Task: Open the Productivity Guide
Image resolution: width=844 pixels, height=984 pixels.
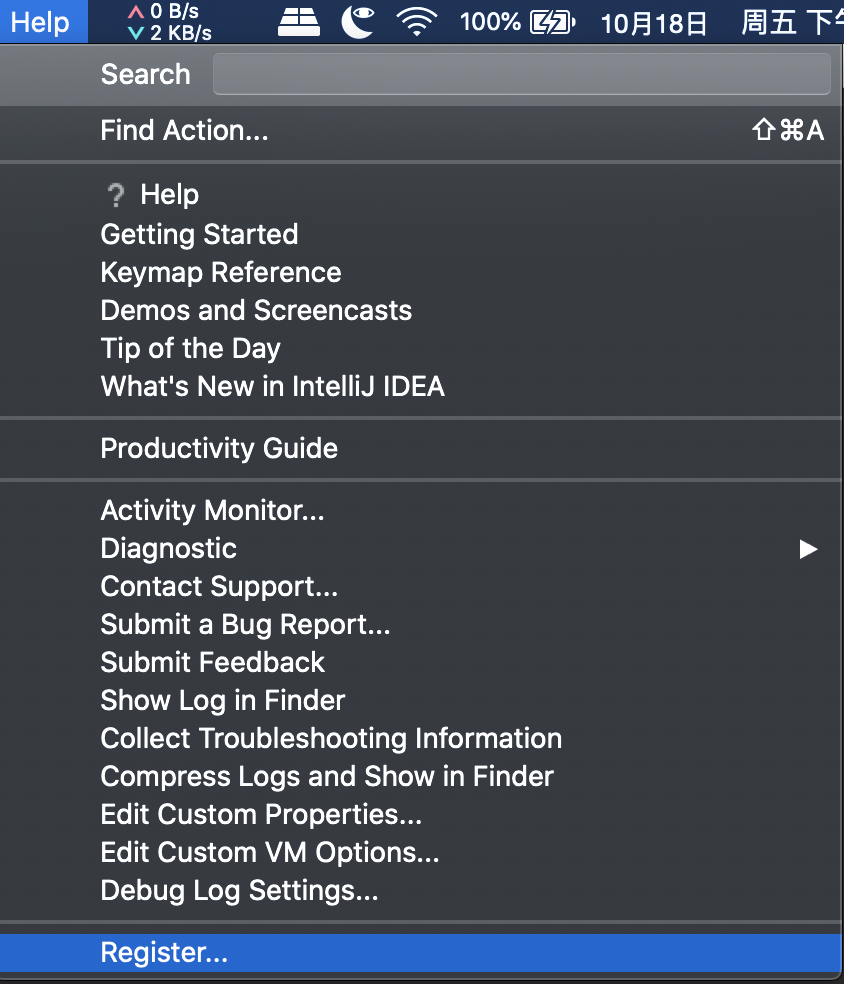Action: pyautogui.click(x=218, y=448)
